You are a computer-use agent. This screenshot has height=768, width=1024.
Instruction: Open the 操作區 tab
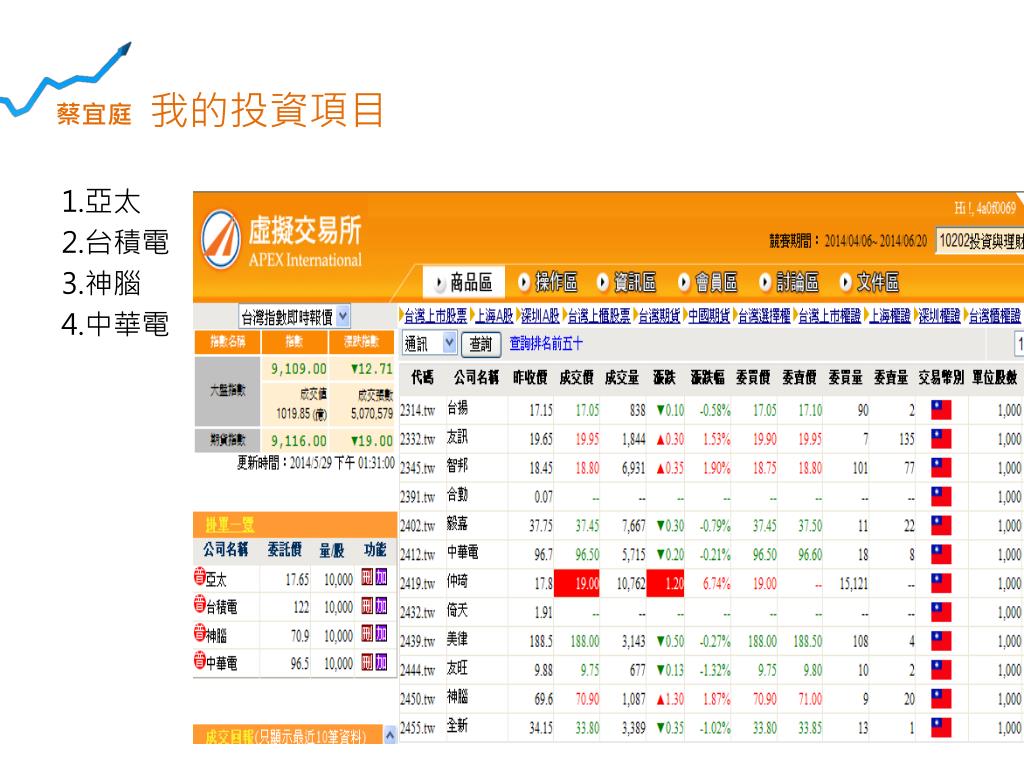549,282
